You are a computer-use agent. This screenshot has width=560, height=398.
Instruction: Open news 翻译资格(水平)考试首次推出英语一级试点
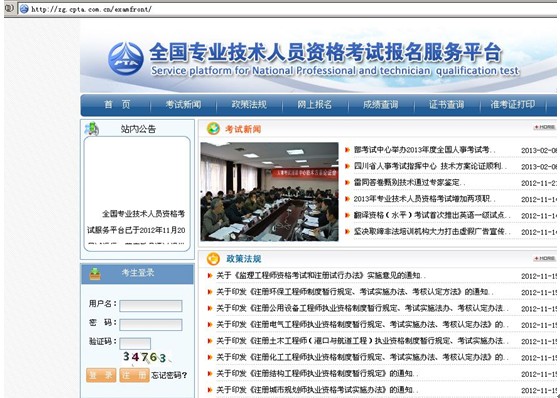432,215
